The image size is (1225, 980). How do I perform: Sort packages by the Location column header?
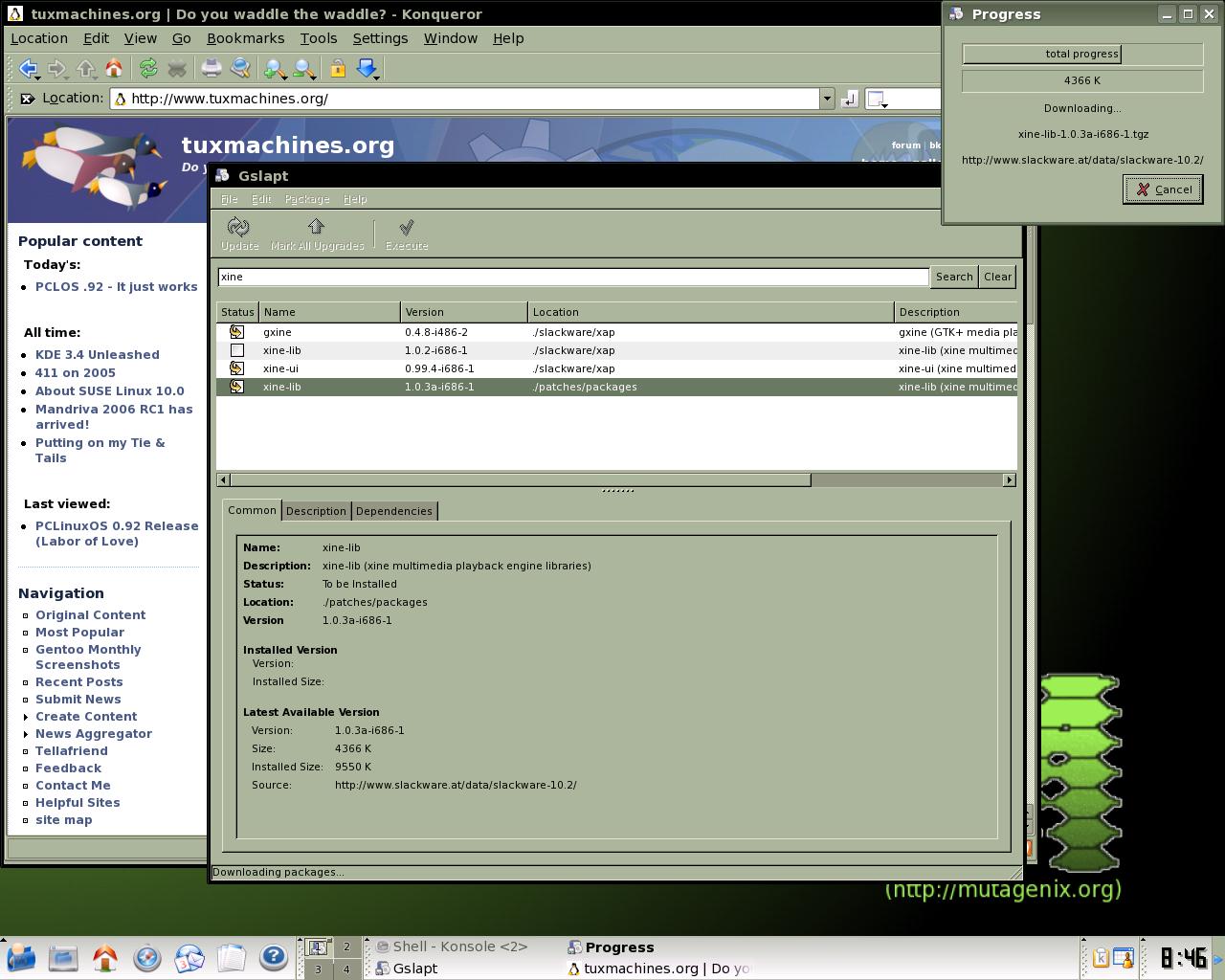(x=711, y=312)
